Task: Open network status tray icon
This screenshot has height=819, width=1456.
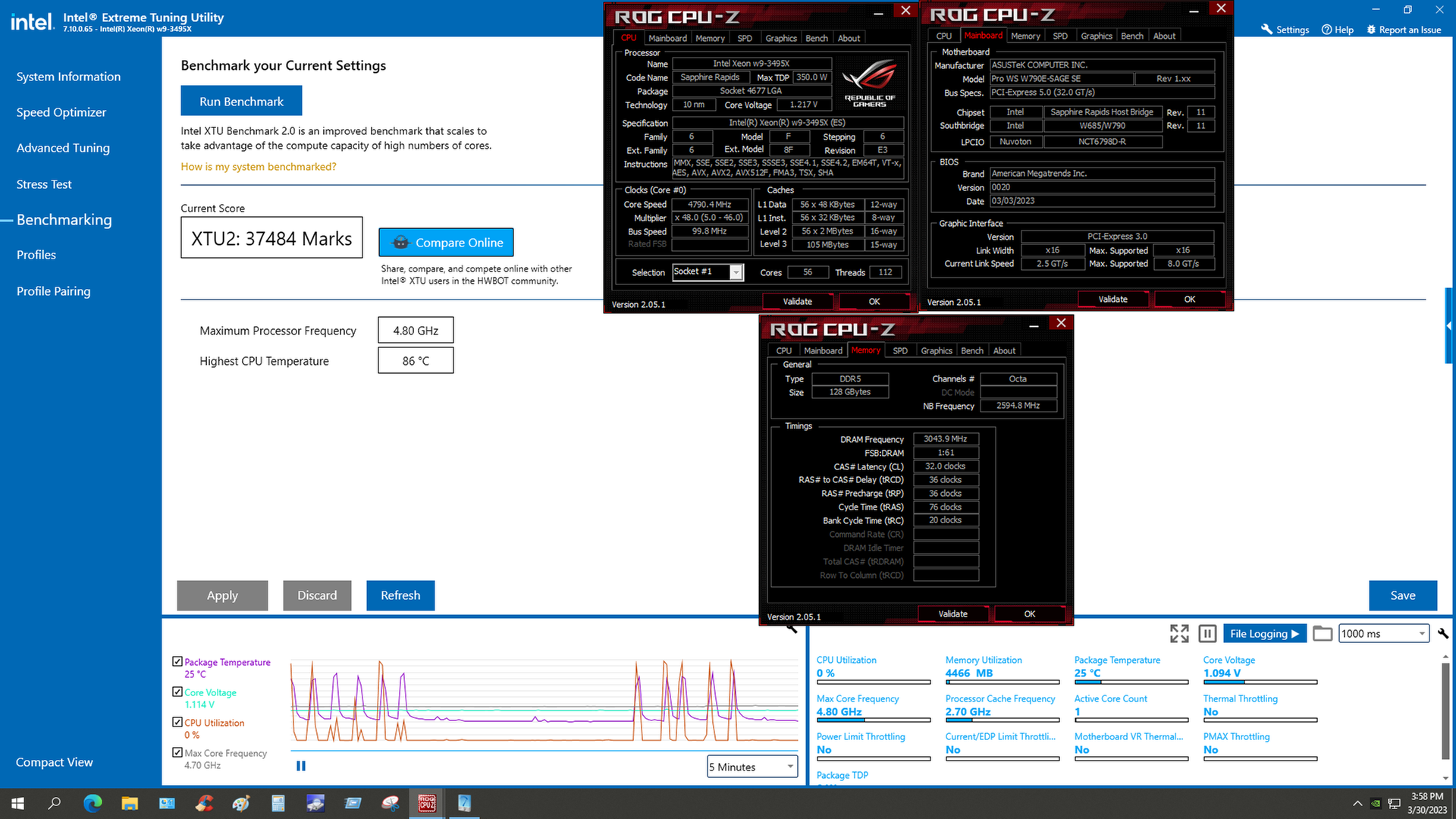Action: [1394, 804]
